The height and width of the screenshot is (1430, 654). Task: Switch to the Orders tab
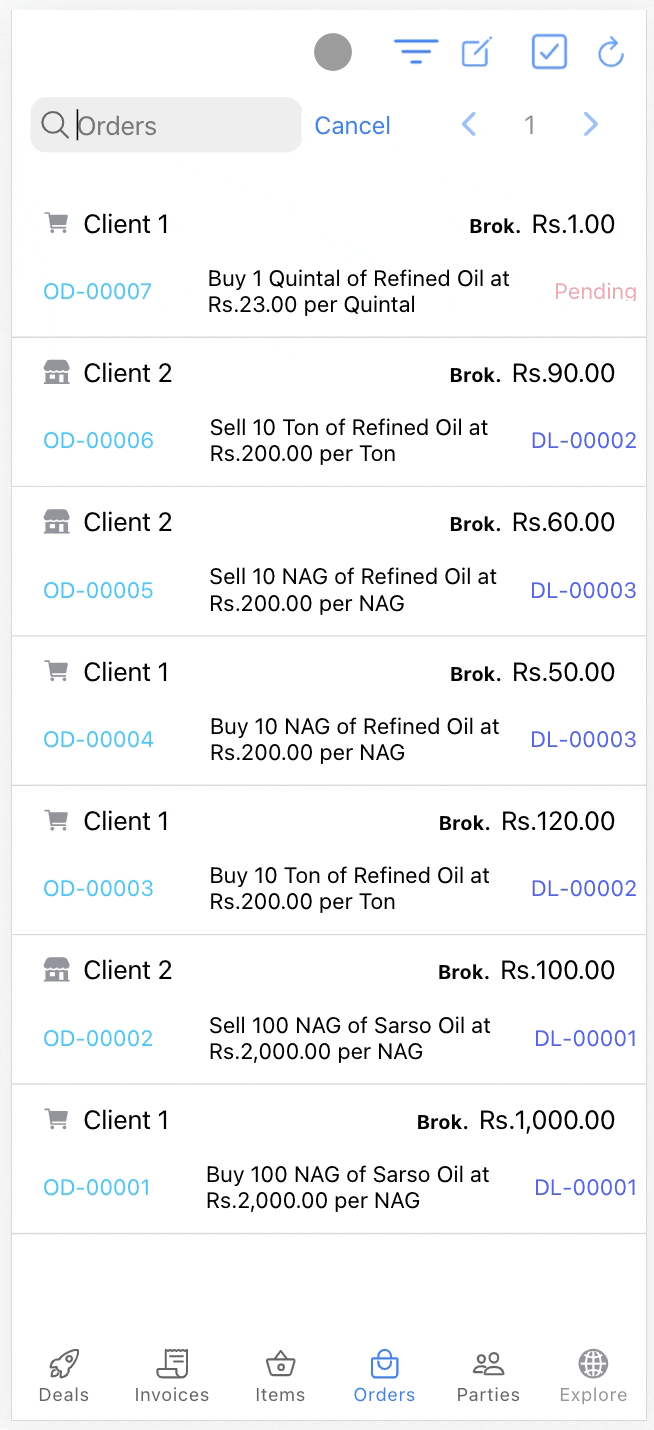[384, 1375]
